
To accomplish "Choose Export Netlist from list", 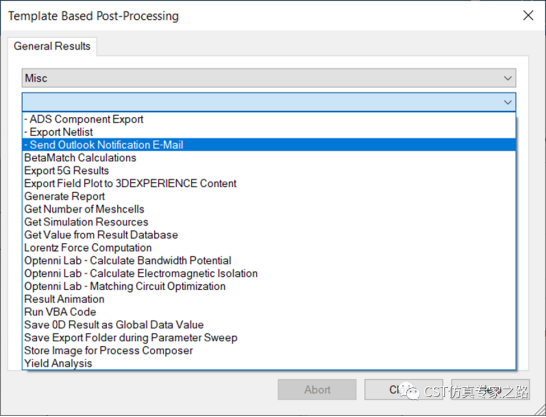I will pyautogui.click(x=268, y=132).
